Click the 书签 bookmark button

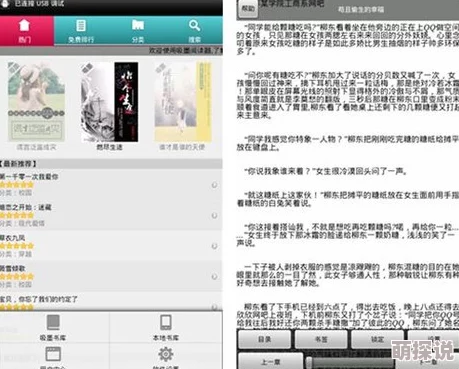[321, 339]
